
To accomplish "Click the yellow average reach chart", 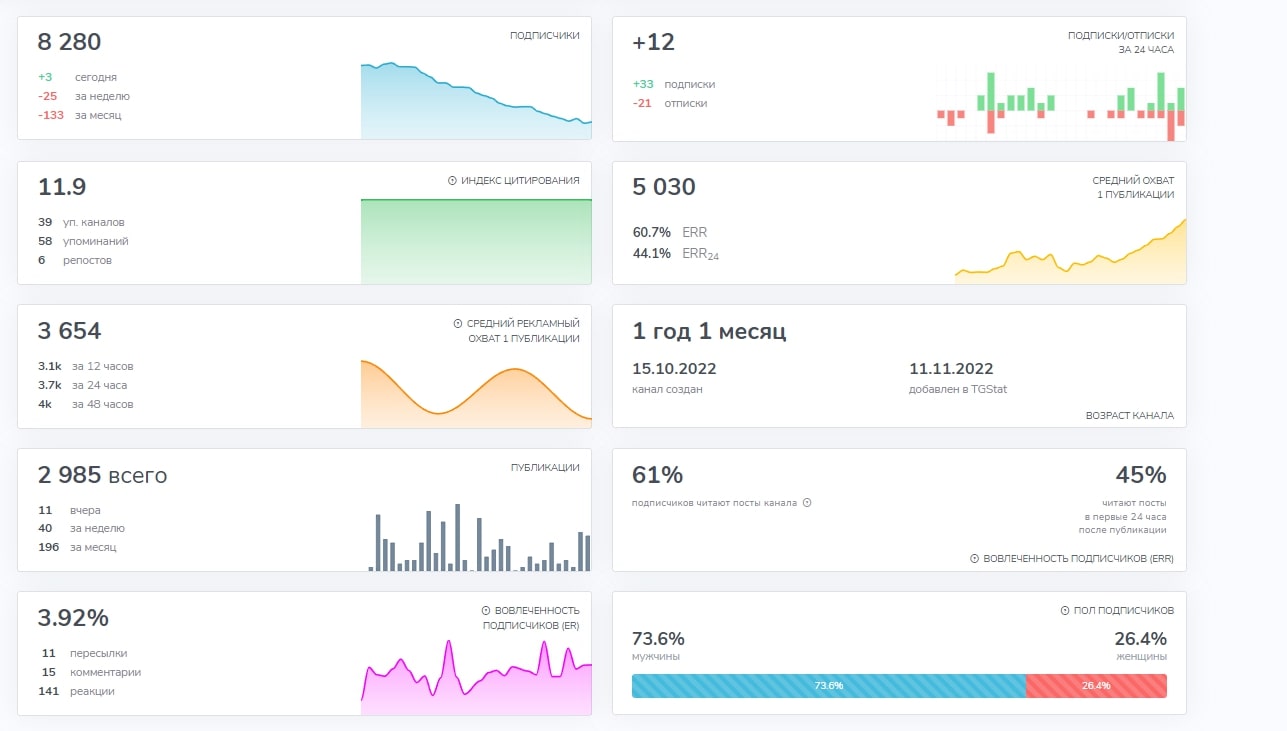I will click(1070, 252).
